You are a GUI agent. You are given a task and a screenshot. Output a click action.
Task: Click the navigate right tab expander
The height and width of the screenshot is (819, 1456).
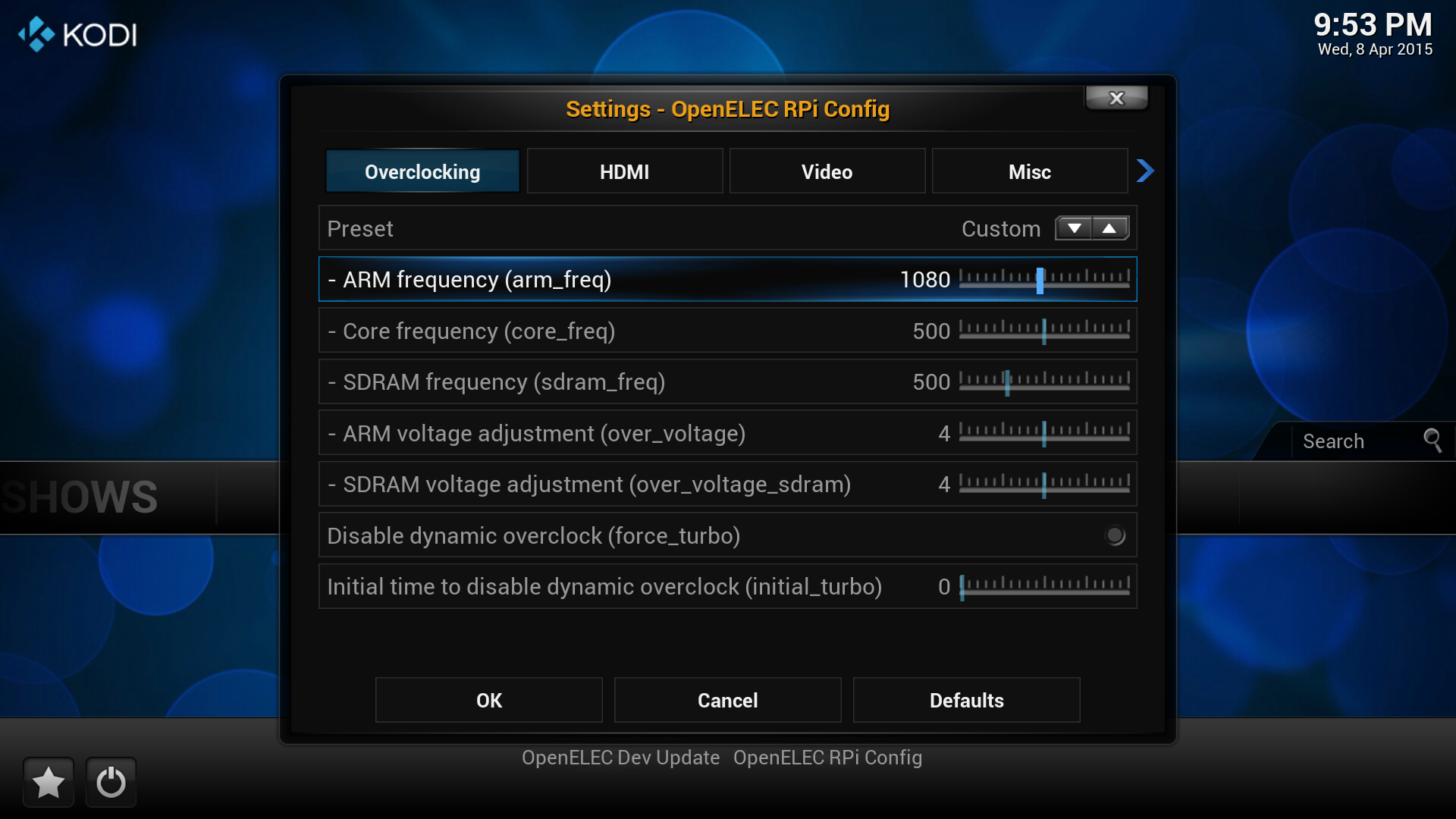pos(1146,171)
